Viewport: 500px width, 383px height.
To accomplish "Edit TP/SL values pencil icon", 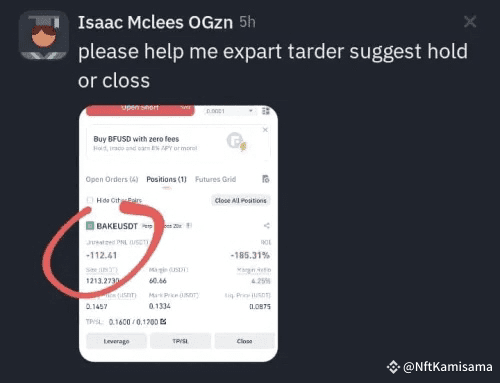I will point(163,322).
